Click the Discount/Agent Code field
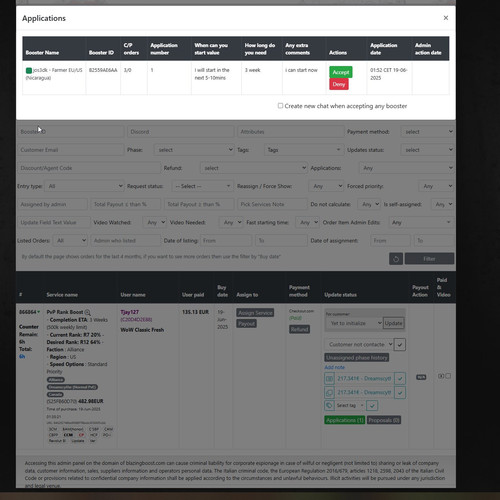500x500 pixels. tap(89, 168)
